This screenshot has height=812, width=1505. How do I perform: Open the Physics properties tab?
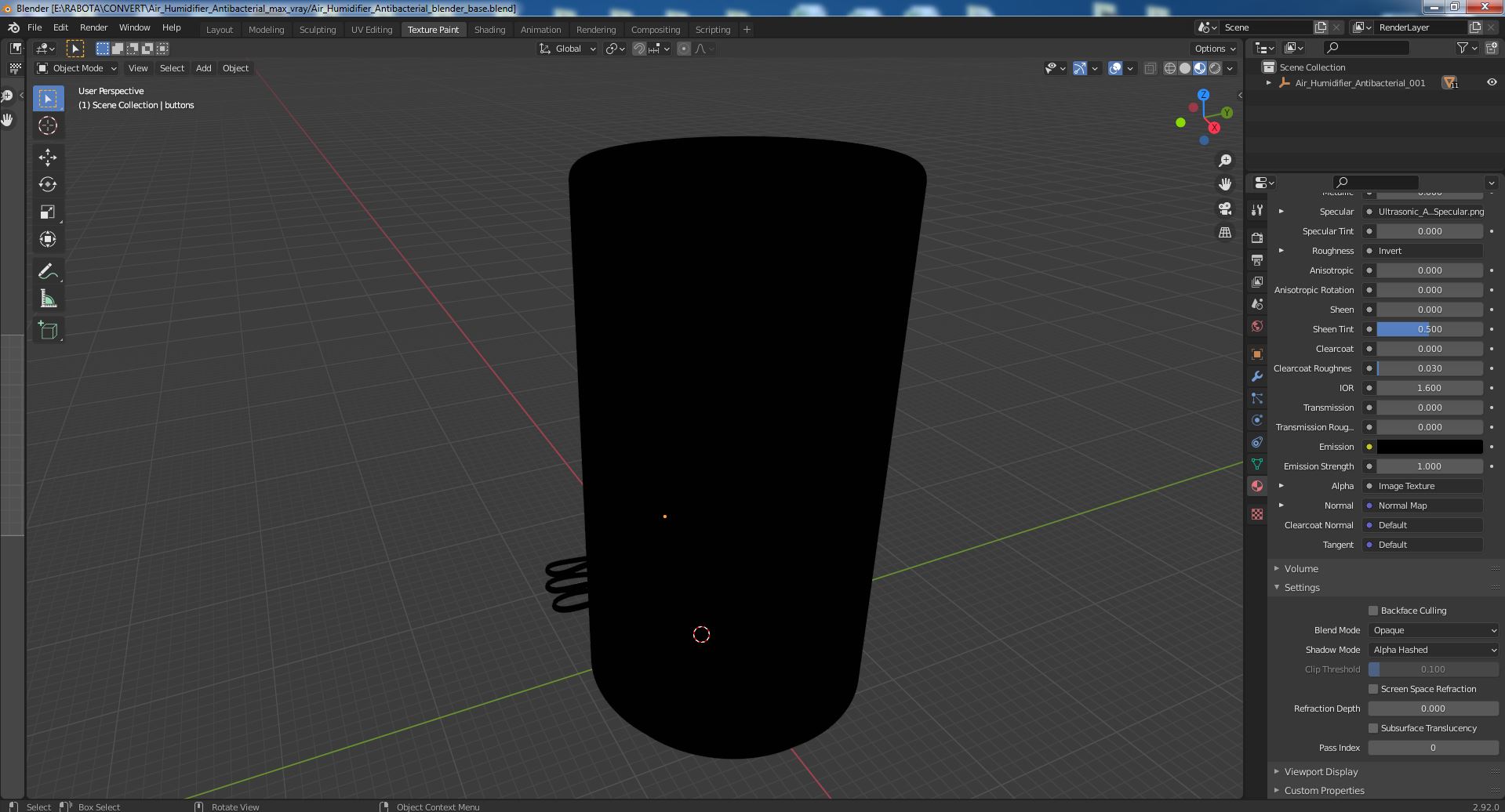1257,419
